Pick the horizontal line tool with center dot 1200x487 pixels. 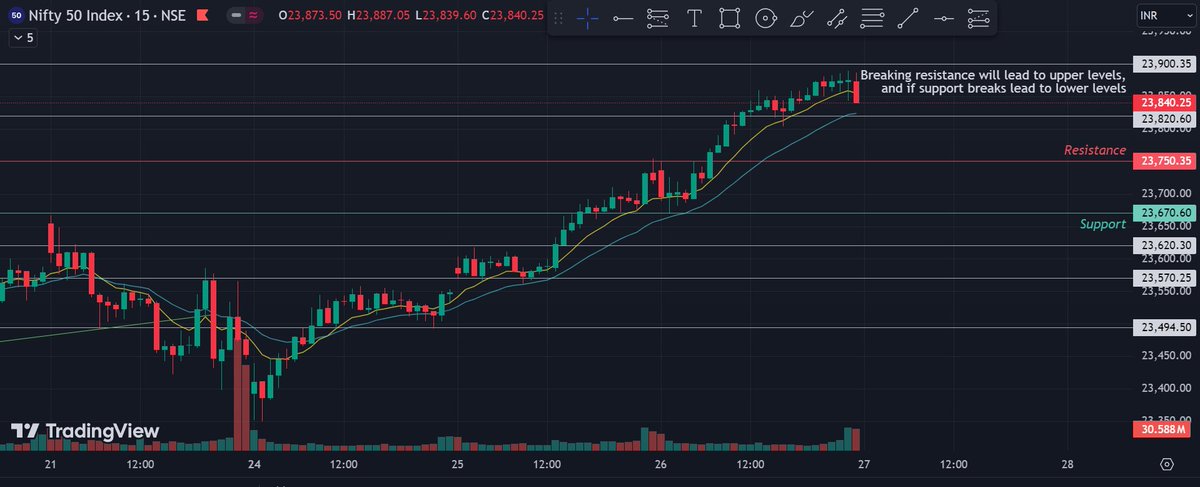[943, 18]
